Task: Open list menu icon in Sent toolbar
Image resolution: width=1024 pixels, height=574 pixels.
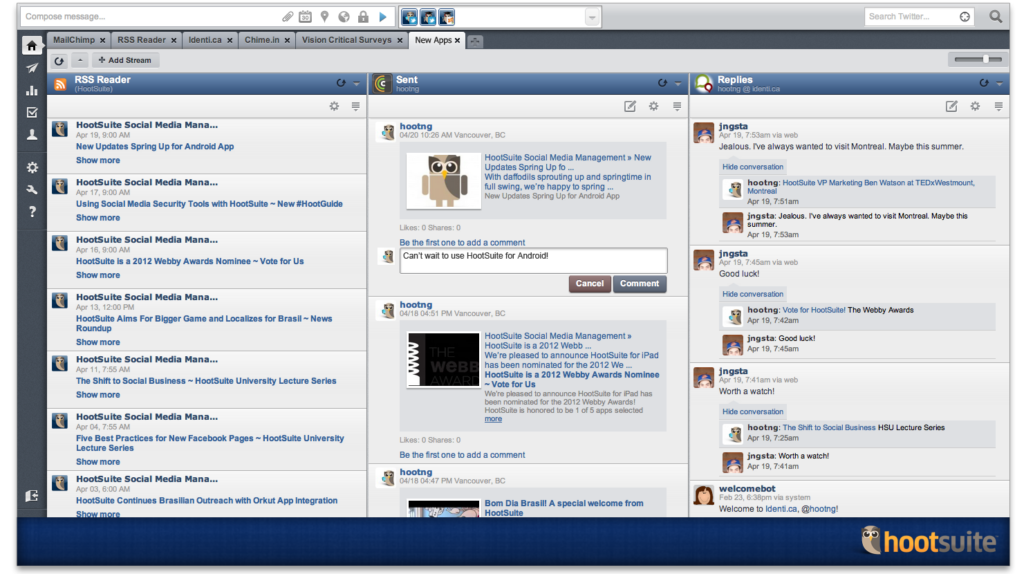Action: click(x=677, y=106)
